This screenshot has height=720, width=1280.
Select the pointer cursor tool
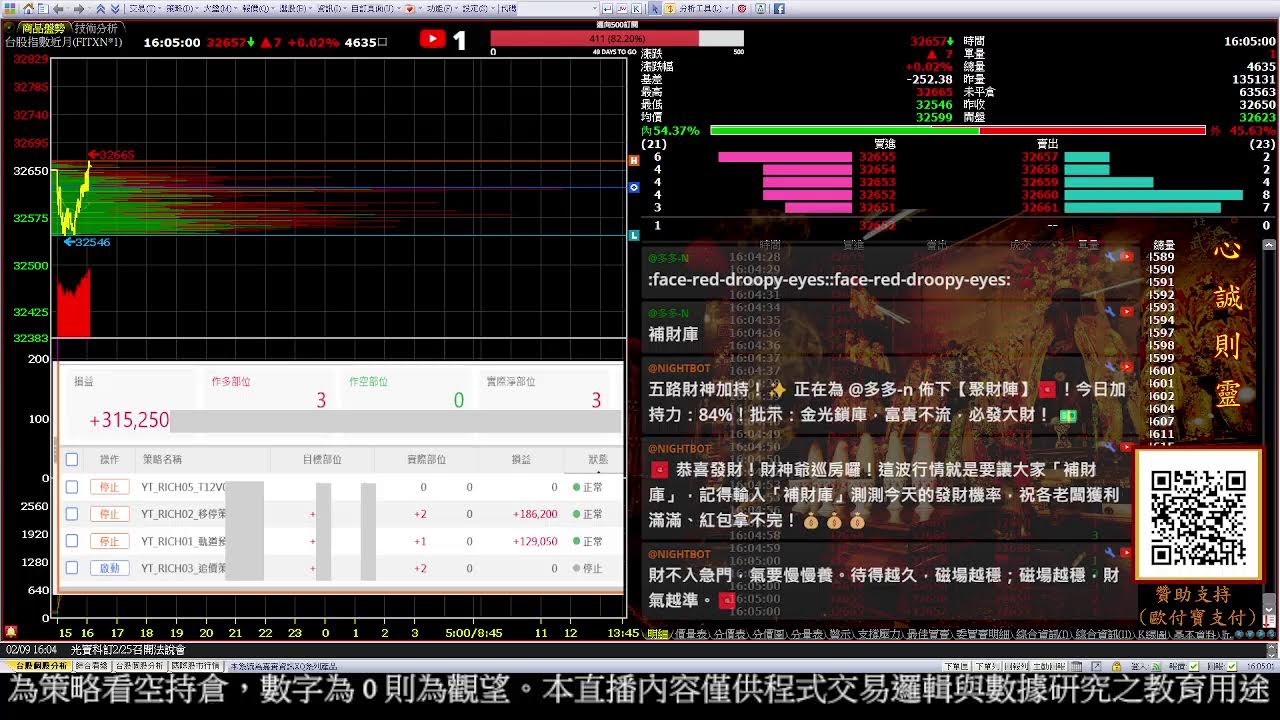pos(654,8)
